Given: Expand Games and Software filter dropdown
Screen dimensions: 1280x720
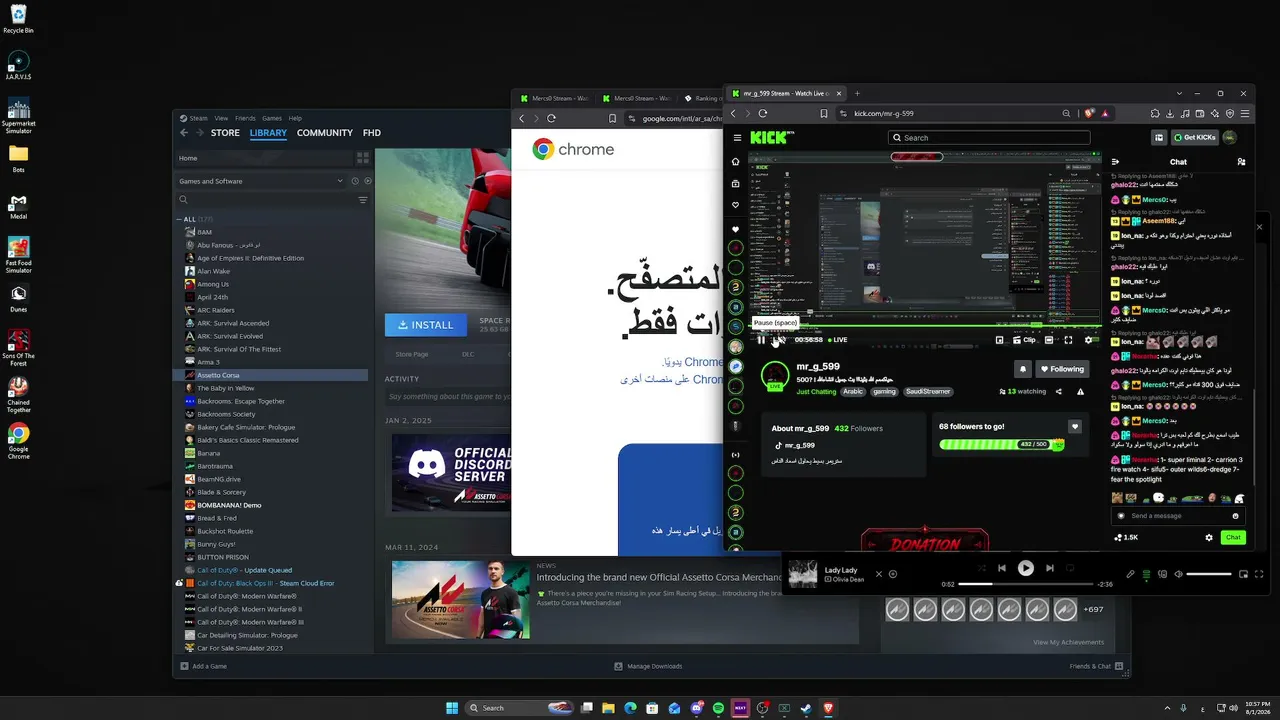Looking at the screenshot, I should (340, 181).
